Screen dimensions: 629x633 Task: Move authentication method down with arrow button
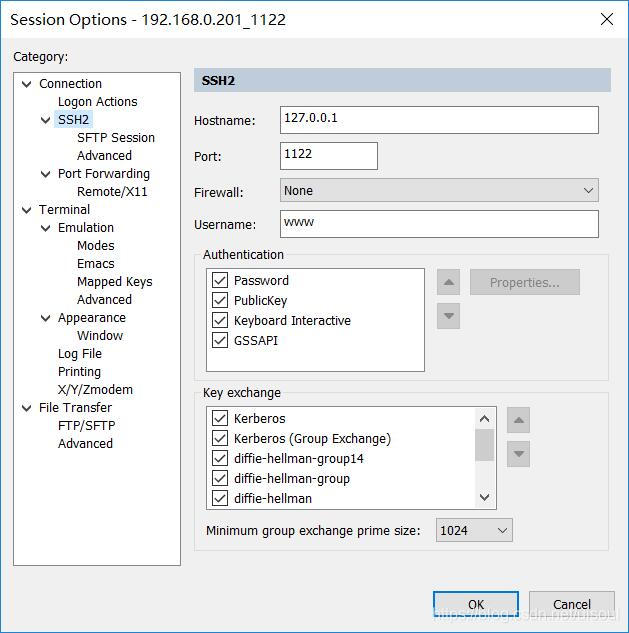coord(448,316)
